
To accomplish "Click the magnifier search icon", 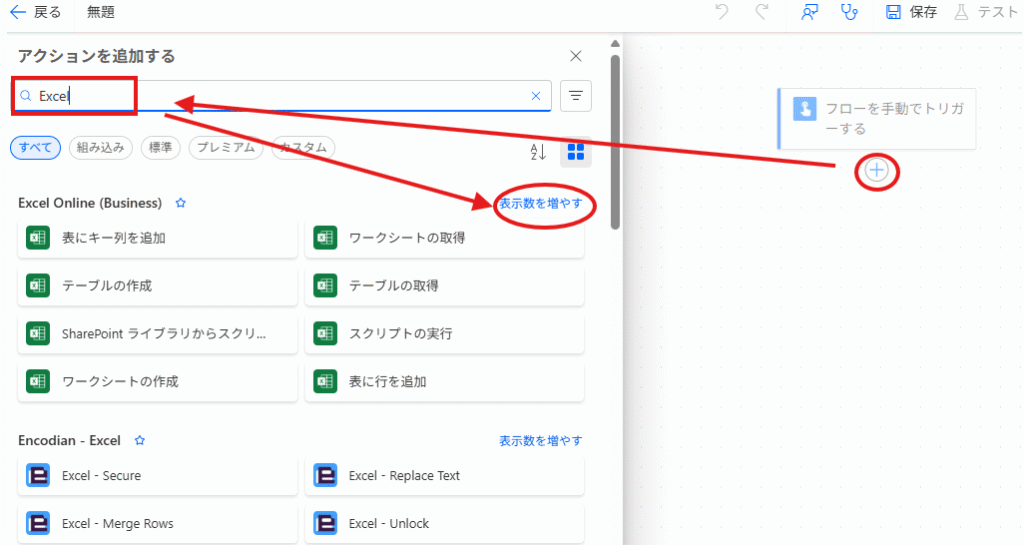I will (25, 96).
